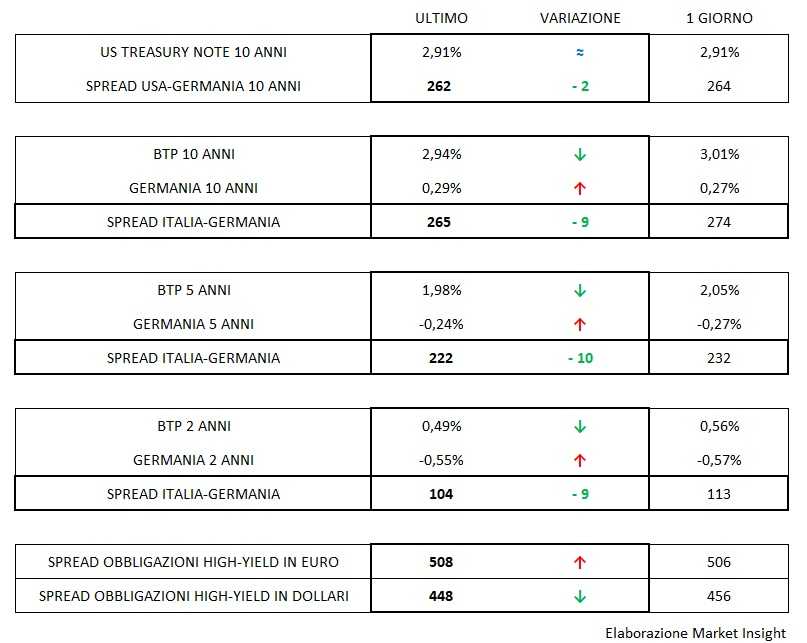Select the bold 448 high-yield dollar value
Image resolution: width=807 pixels, height=643 pixels.
click(x=439, y=597)
